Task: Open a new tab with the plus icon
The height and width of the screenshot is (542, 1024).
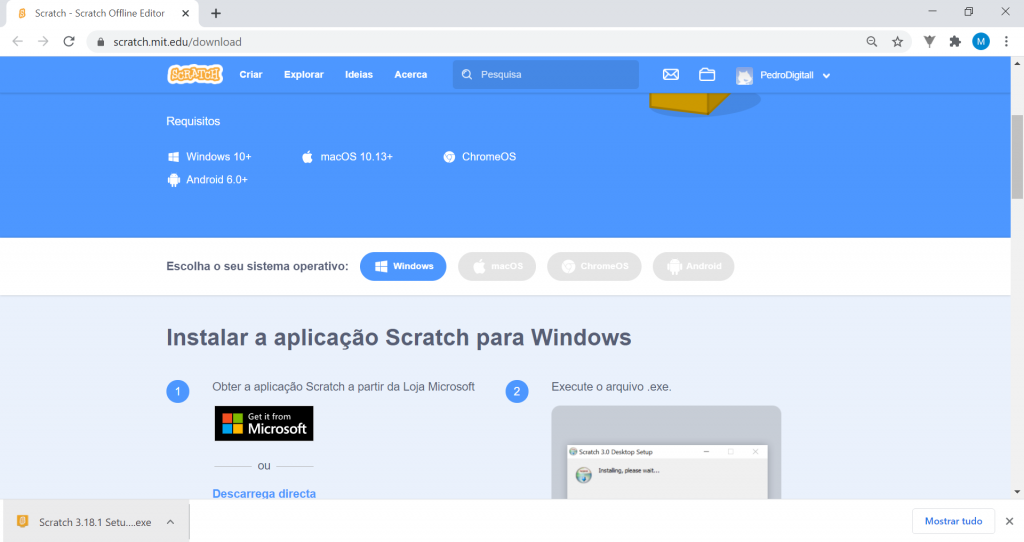Action: click(x=216, y=13)
